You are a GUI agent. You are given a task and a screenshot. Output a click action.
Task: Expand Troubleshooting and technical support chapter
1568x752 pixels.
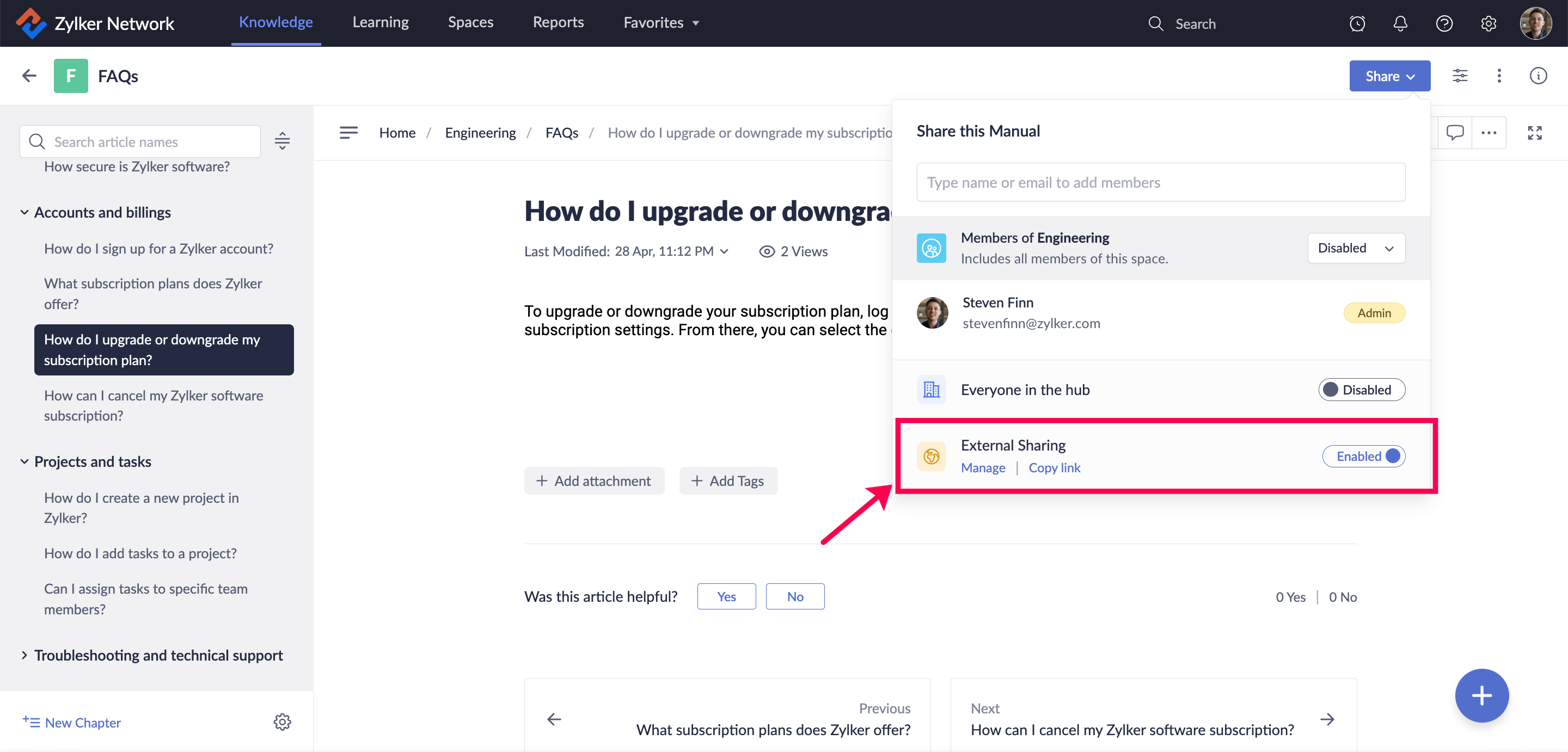pos(24,655)
